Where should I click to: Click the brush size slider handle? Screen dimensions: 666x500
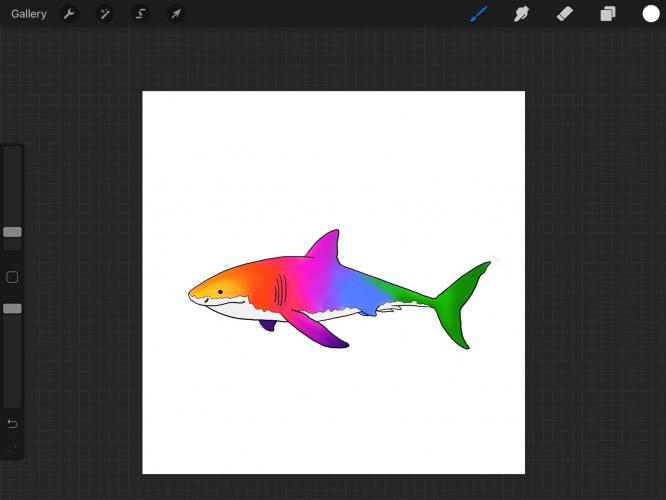point(12,232)
